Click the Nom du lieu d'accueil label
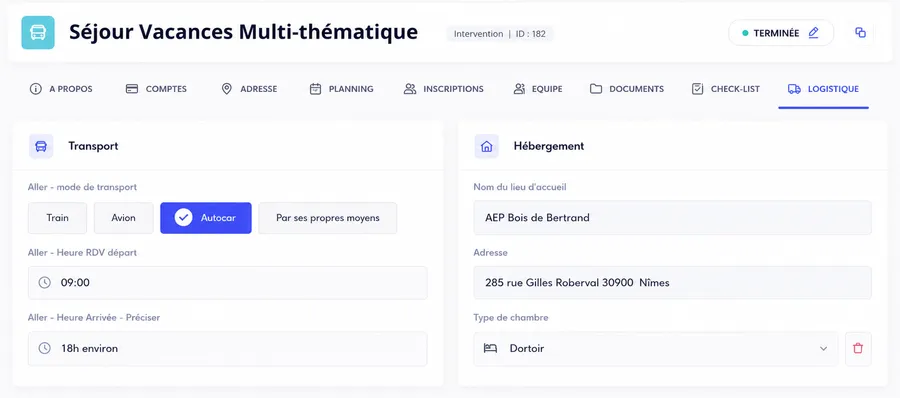 (521, 187)
